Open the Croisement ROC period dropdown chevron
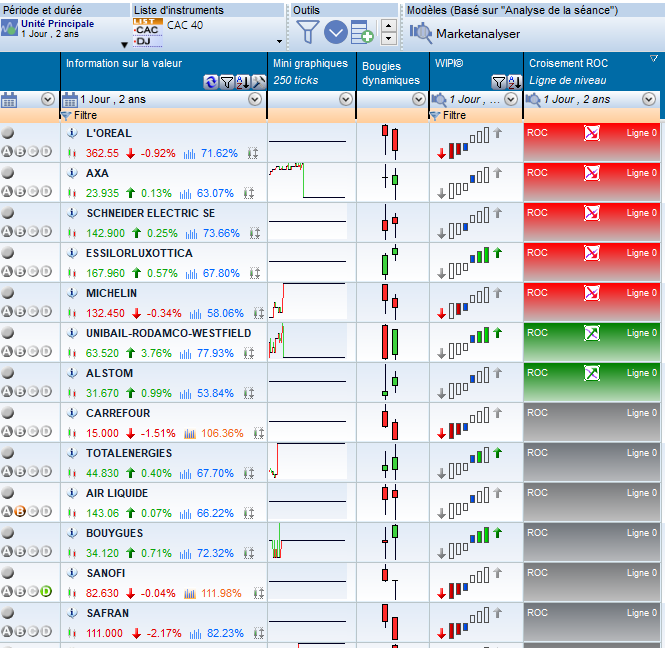The image size is (665, 648). point(648,100)
